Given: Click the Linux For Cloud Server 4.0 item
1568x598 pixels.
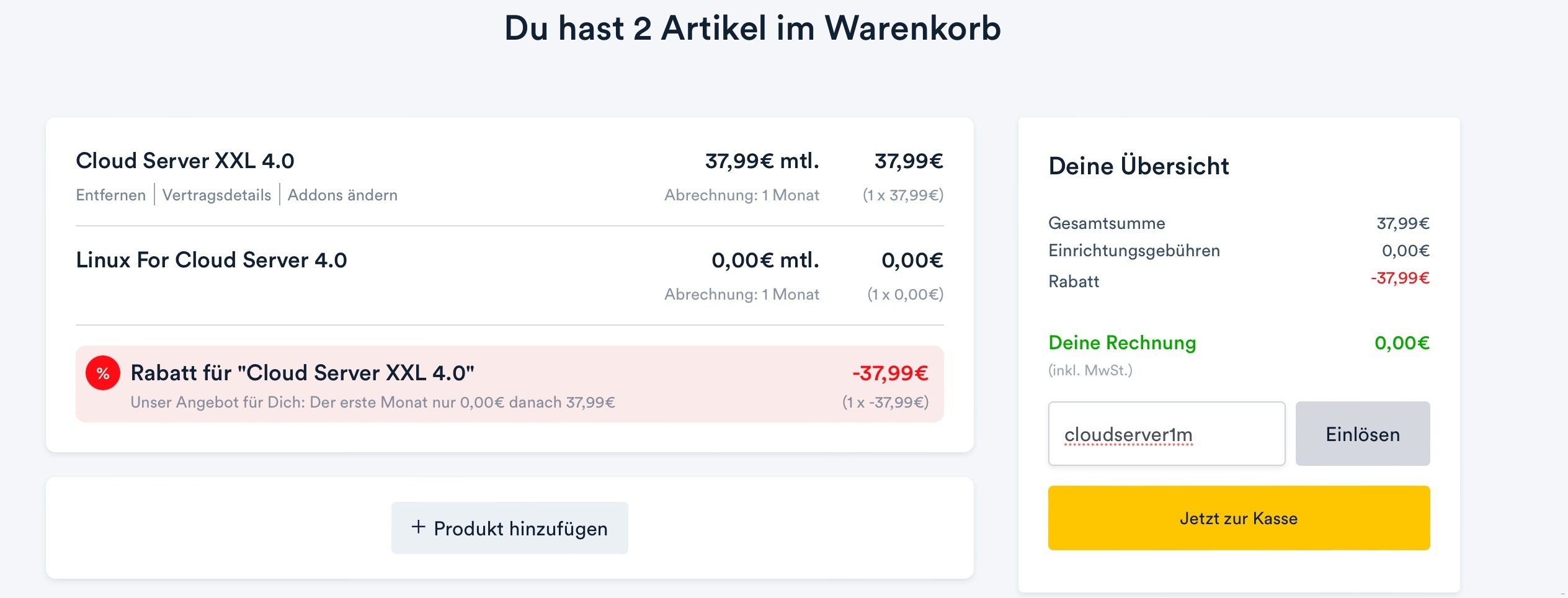Looking at the screenshot, I should [212, 261].
